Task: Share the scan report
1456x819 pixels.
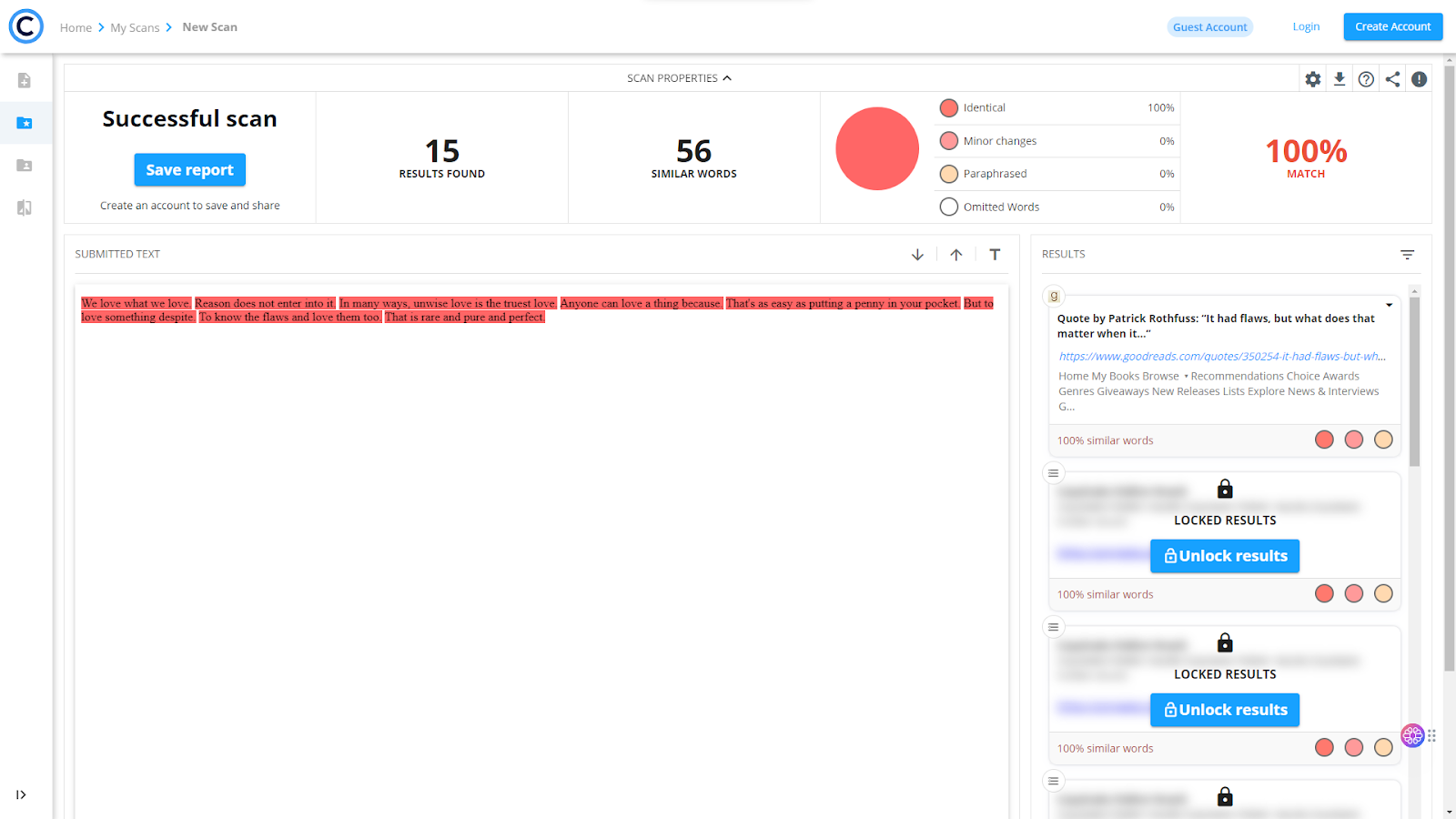Action: (x=1392, y=79)
